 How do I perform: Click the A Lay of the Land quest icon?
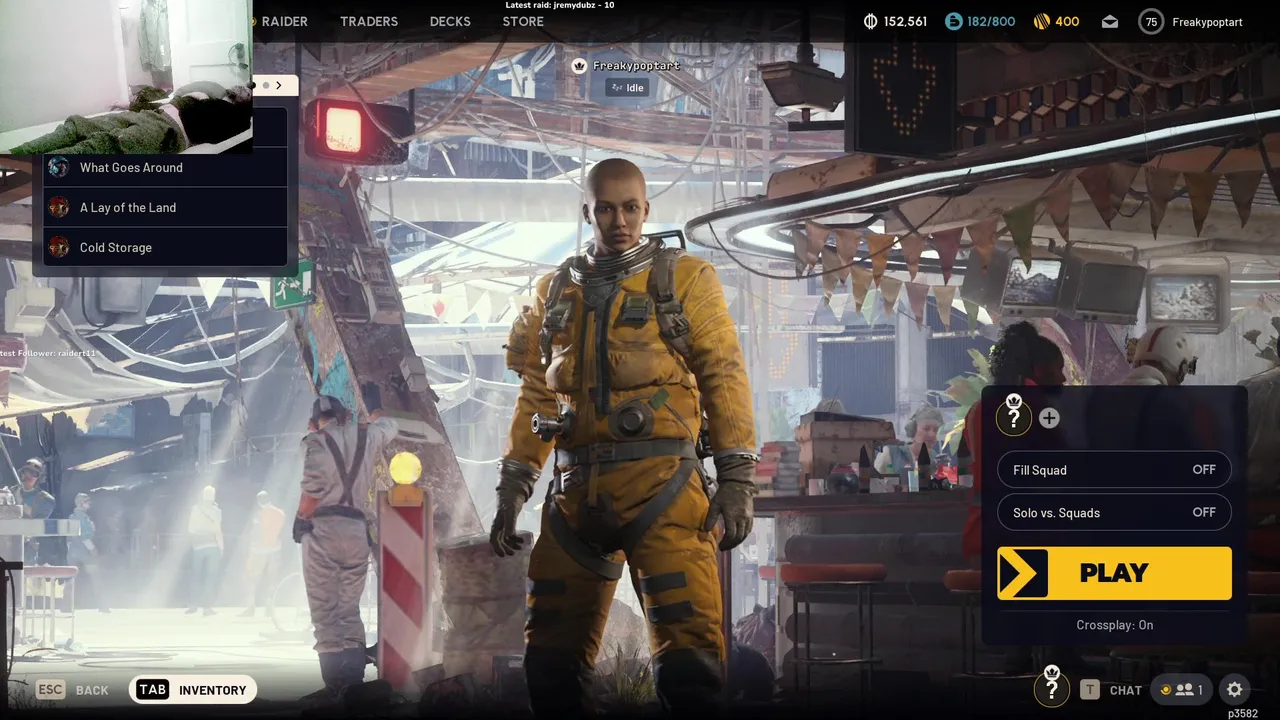[59, 207]
